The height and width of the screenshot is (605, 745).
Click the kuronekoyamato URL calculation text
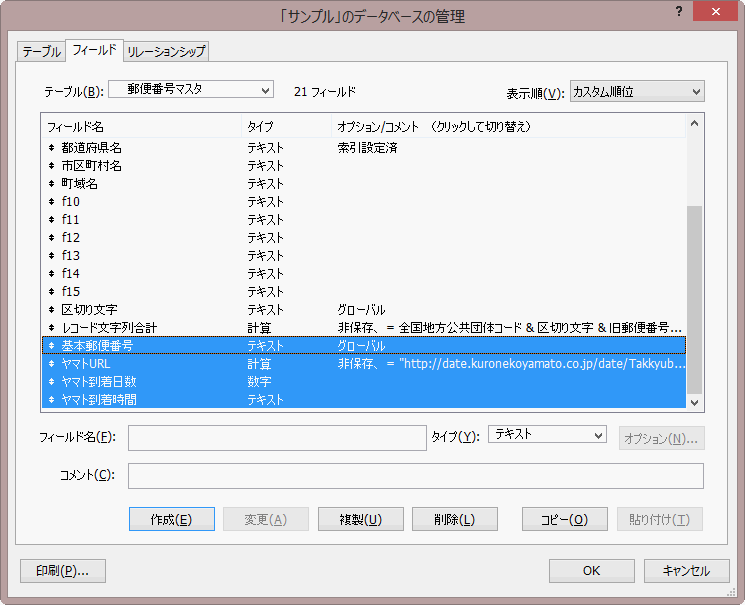pyautogui.click(x=511, y=364)
